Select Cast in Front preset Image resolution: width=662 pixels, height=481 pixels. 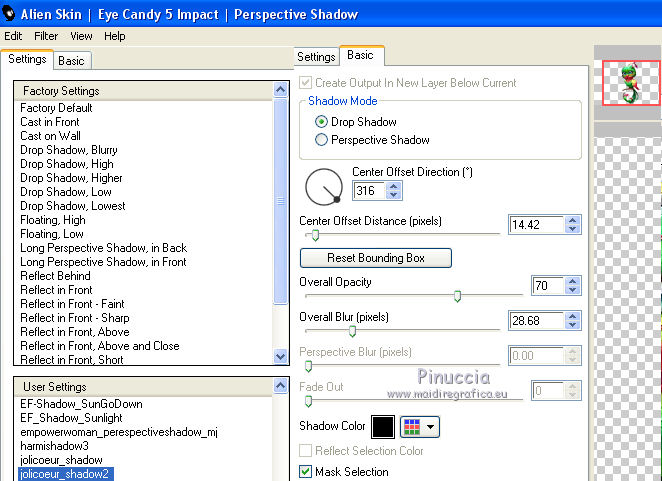point(50,122)
